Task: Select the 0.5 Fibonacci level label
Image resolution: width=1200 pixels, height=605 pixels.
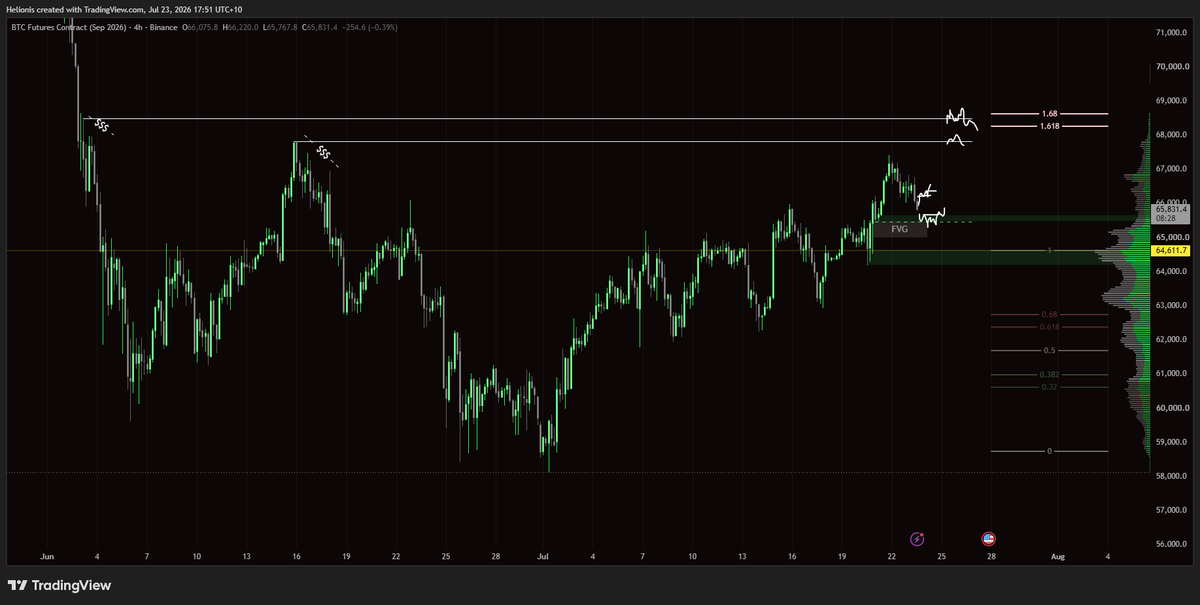Action: pos(1049,351)
